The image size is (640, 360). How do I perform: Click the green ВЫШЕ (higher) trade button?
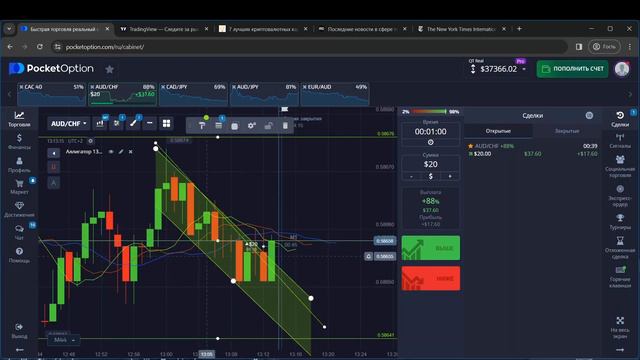point(431,248)
